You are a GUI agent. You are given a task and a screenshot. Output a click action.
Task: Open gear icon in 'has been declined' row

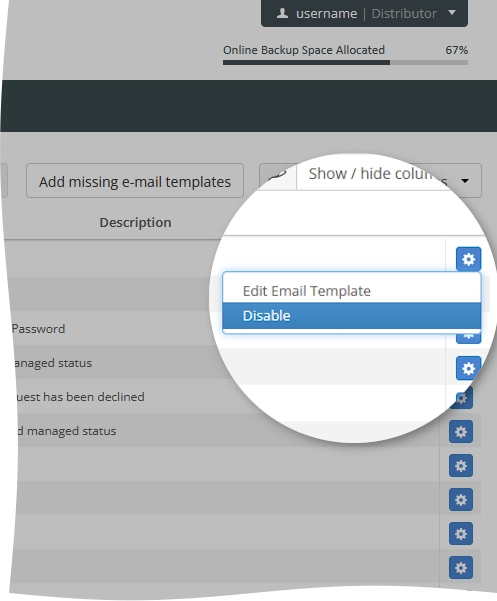coord(461,398)
